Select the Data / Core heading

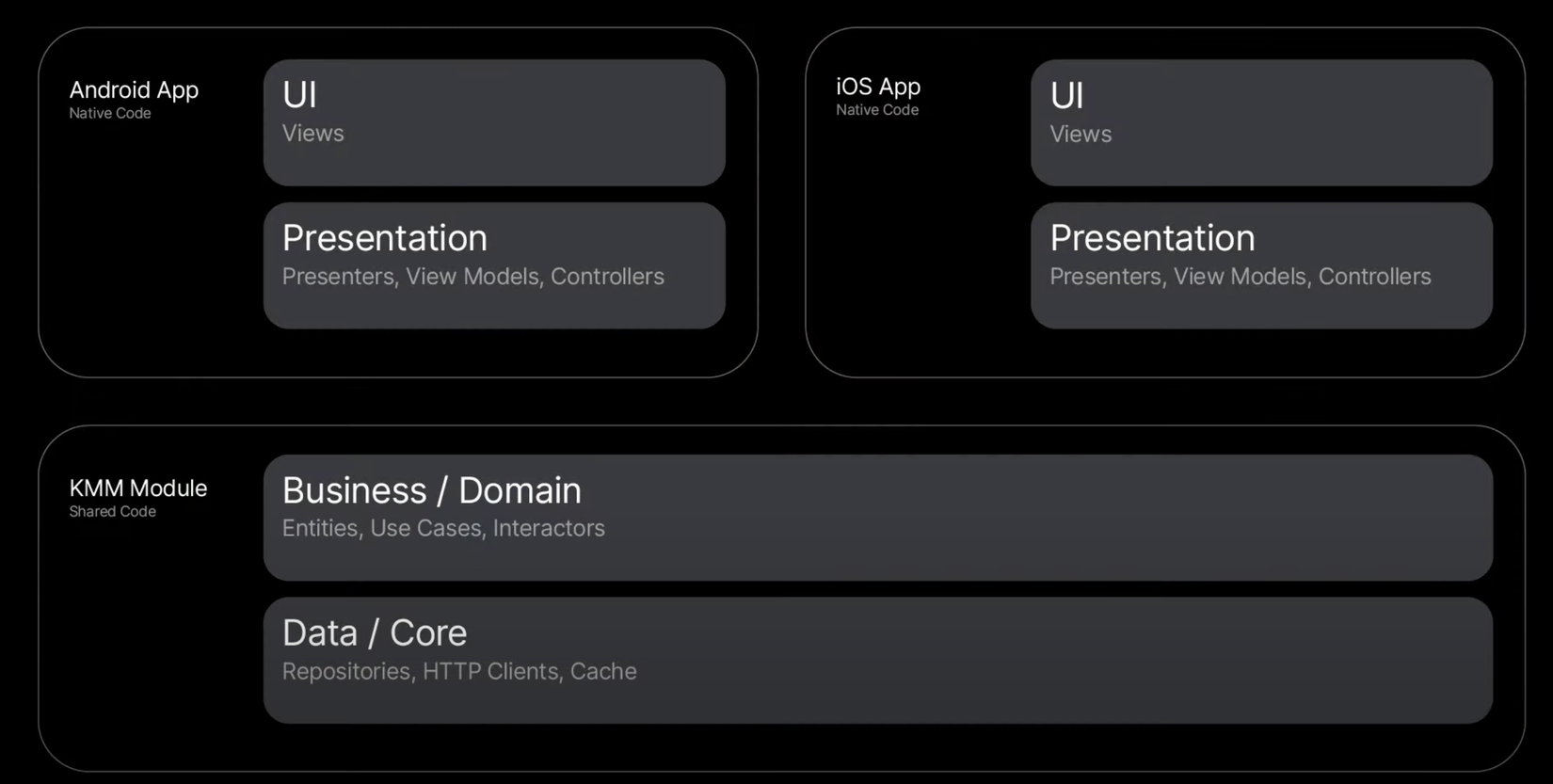click(374, 633)
